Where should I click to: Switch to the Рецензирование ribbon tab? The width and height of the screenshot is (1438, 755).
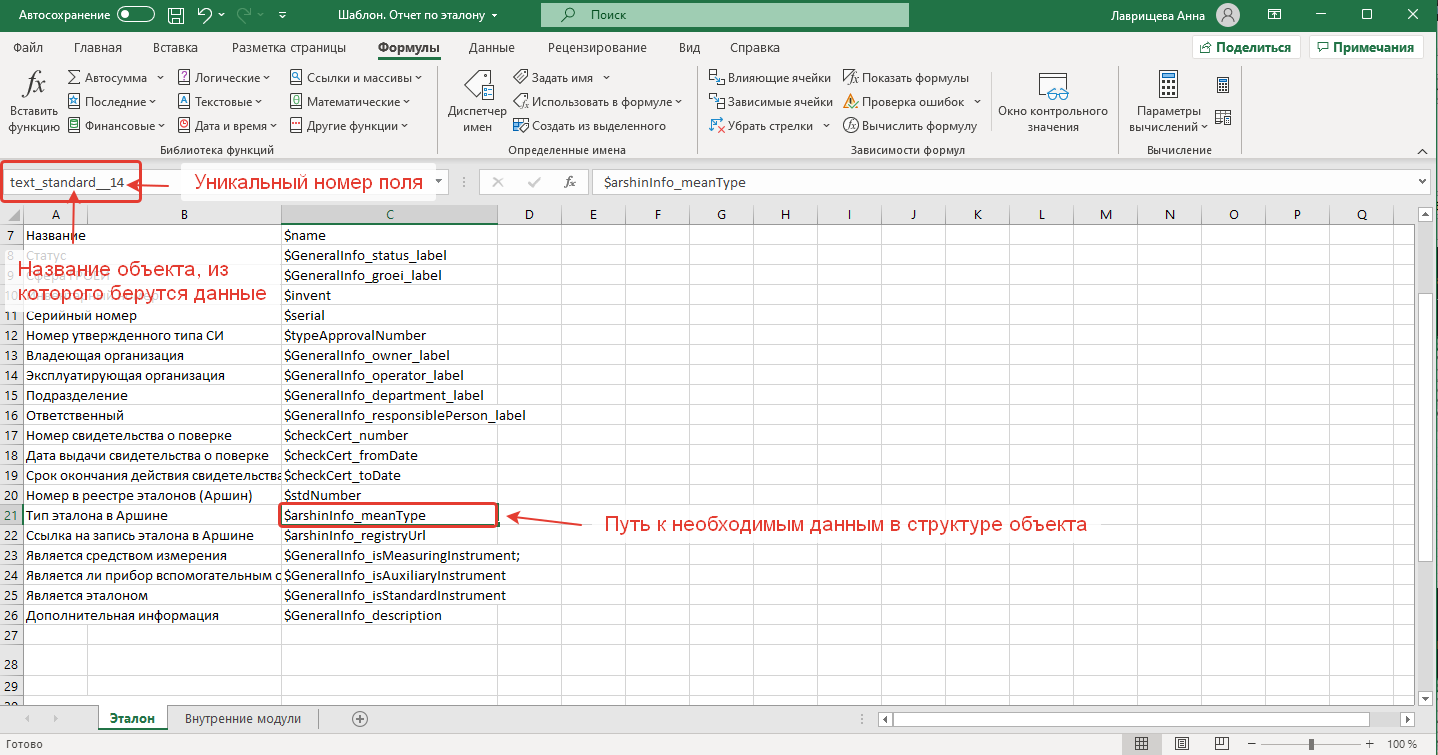click(x=598, y=48)
